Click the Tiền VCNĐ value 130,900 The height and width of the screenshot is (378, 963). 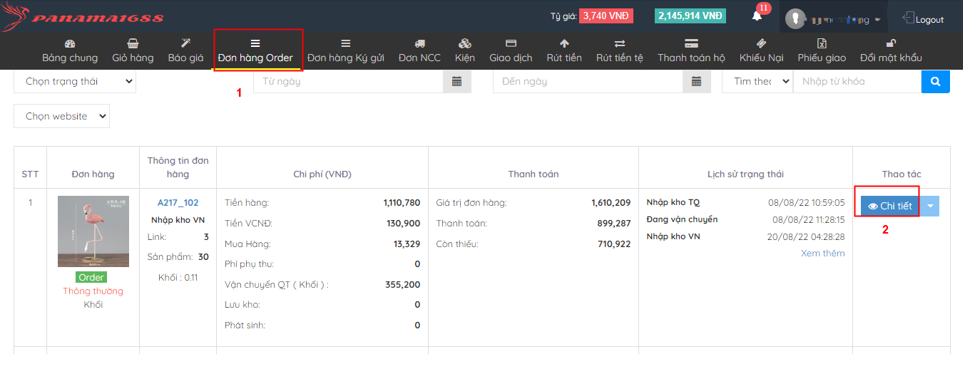point(404,223)
